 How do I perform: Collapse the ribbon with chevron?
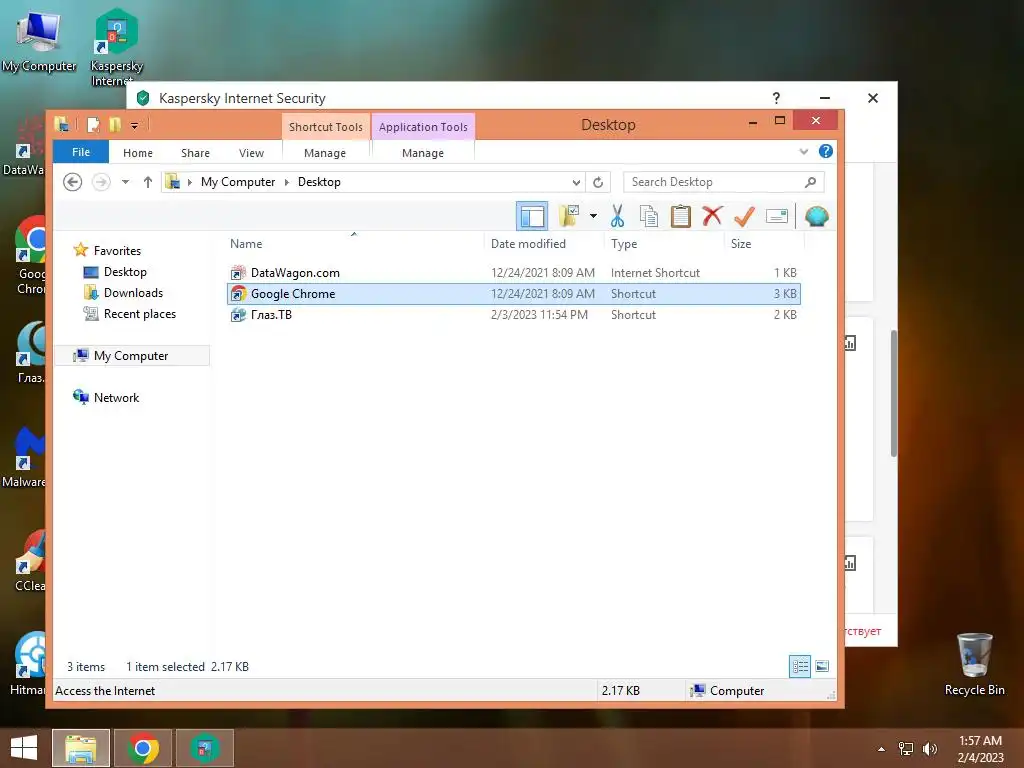click(x=804, y=152)
